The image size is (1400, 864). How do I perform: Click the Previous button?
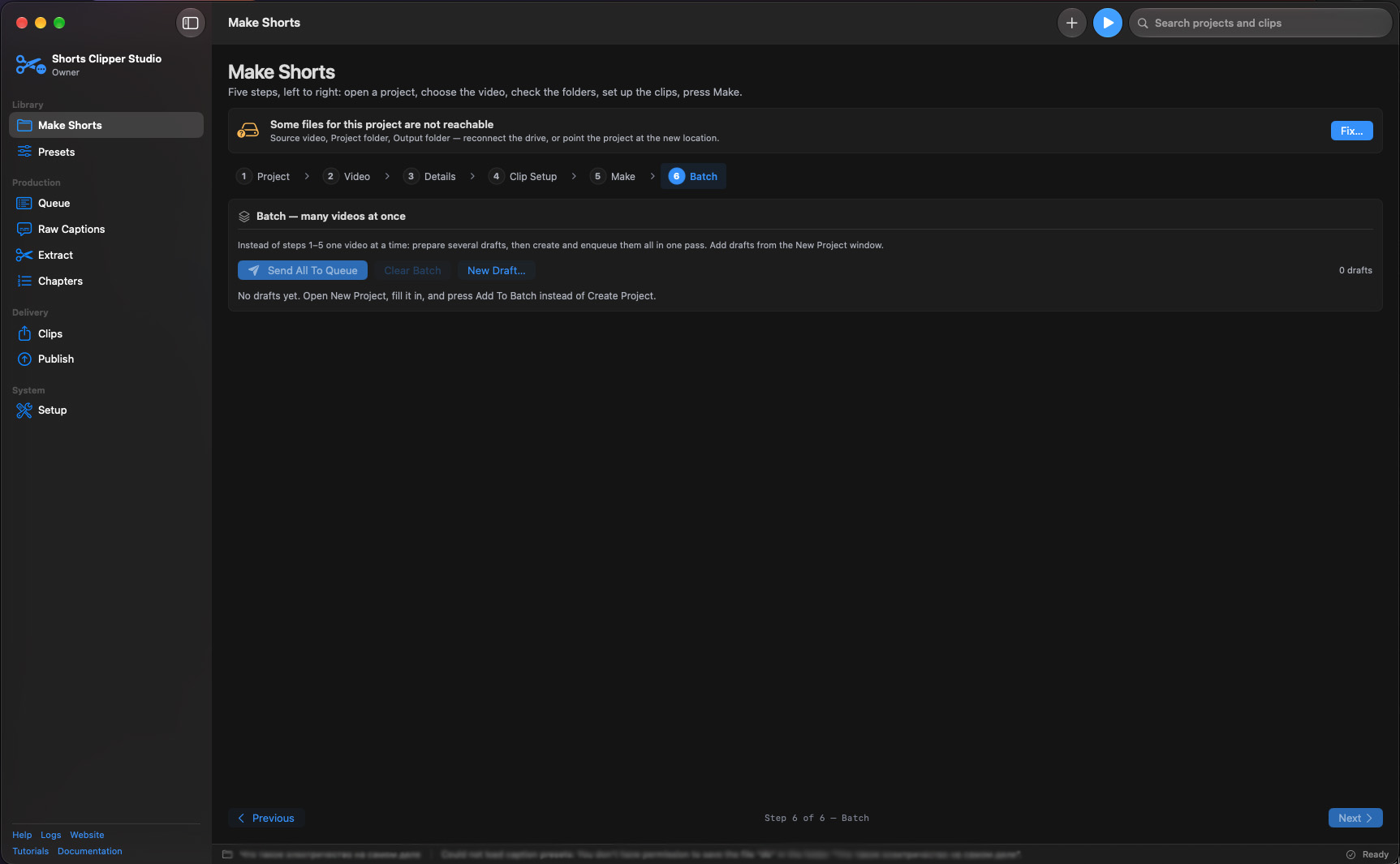266,818
